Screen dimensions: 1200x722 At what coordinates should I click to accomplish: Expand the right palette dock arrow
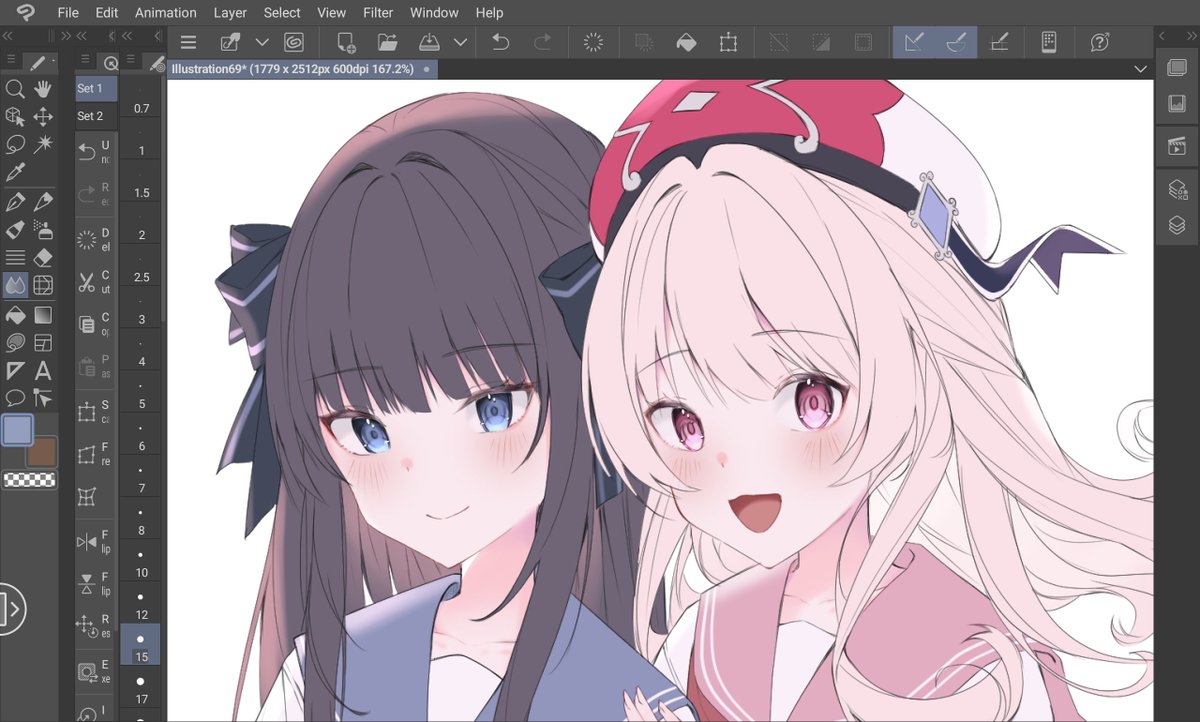click(1162, 35)
